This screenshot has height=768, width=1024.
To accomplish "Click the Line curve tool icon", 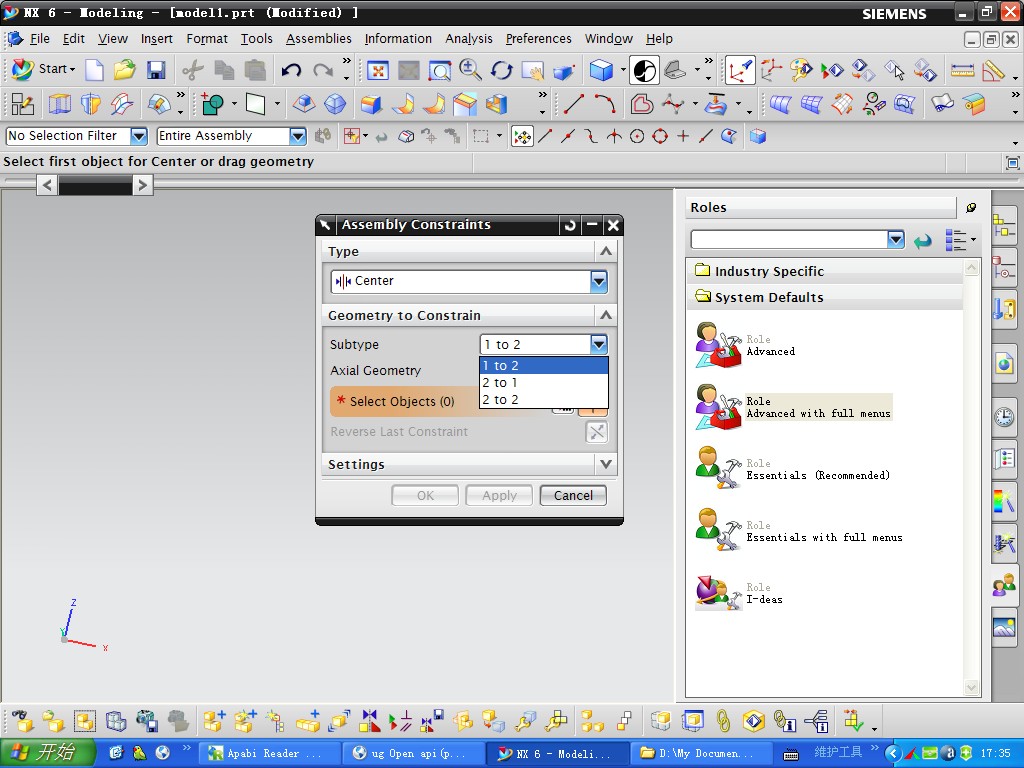I will coord(573,104).
